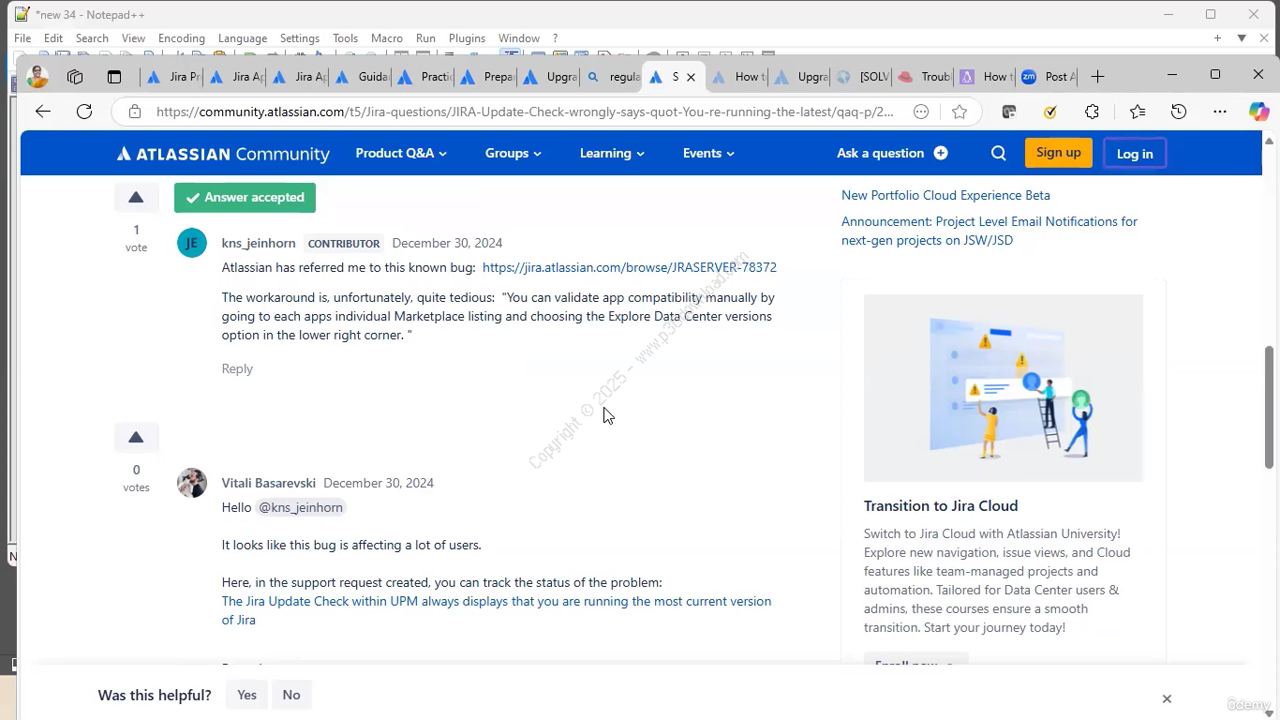Screen dimensions: 1280x720
Task: Click the Vitali Basarevski author name
Action: tap(268, 483)
